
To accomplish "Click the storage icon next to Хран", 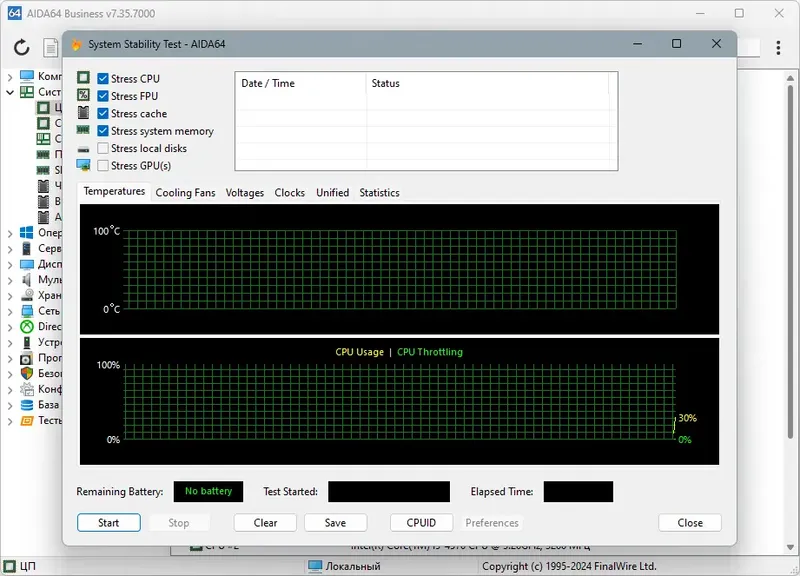I will click(x=27, y=295).
